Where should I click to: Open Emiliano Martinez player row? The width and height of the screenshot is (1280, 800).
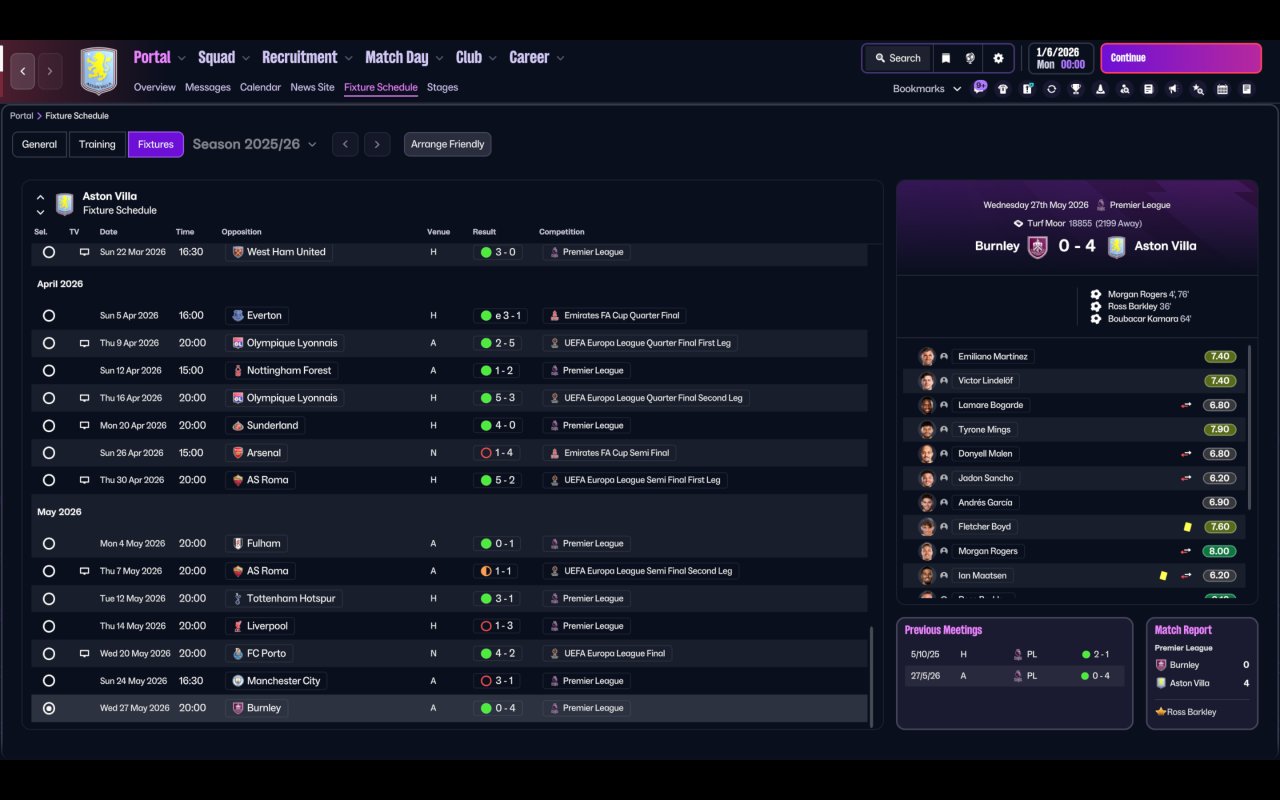pyautogui.click(x=1075, y=357)
